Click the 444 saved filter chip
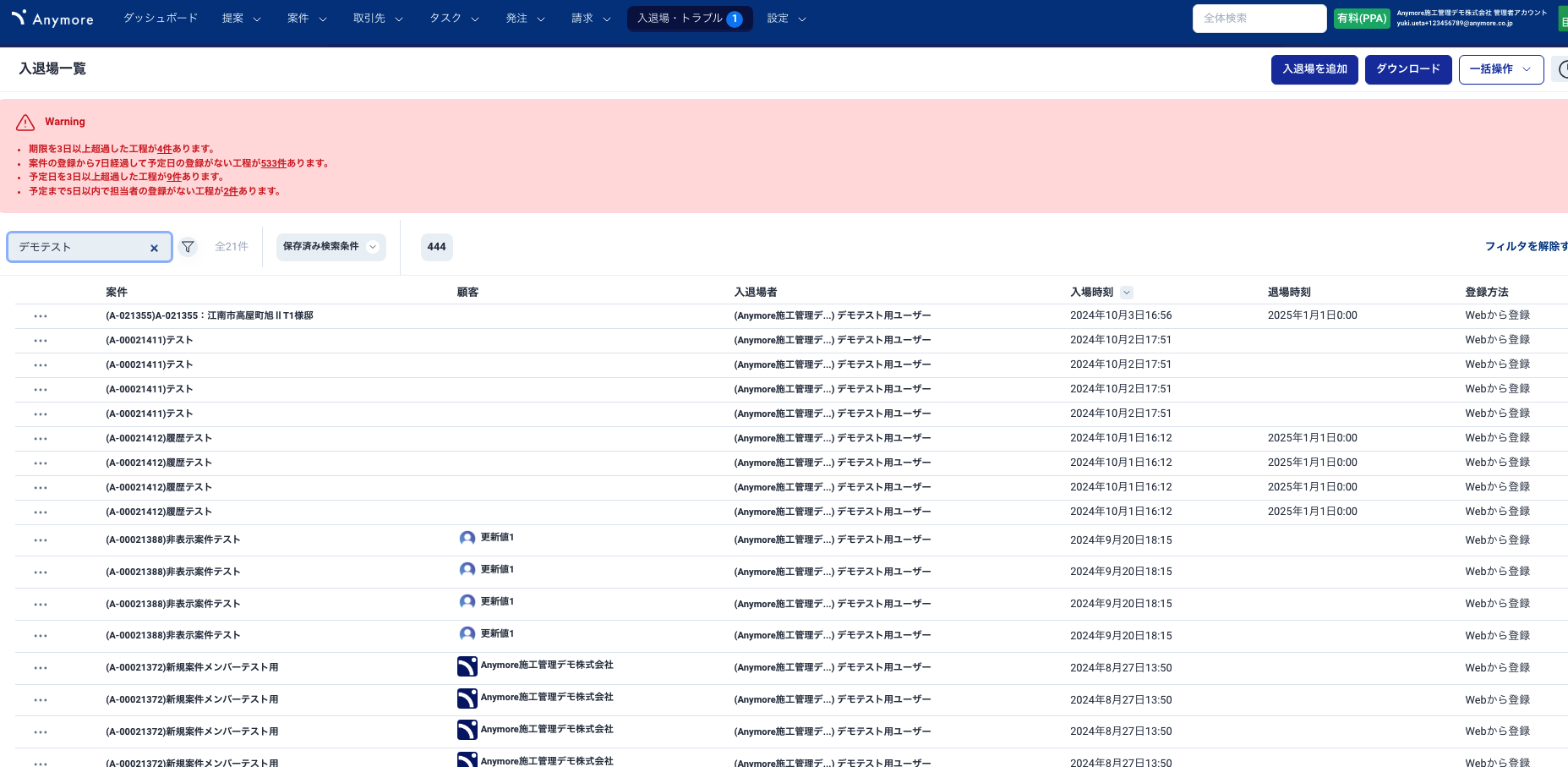Image resolution: width=1568 pixels, height=767 pixels. (x=437, y=247)
